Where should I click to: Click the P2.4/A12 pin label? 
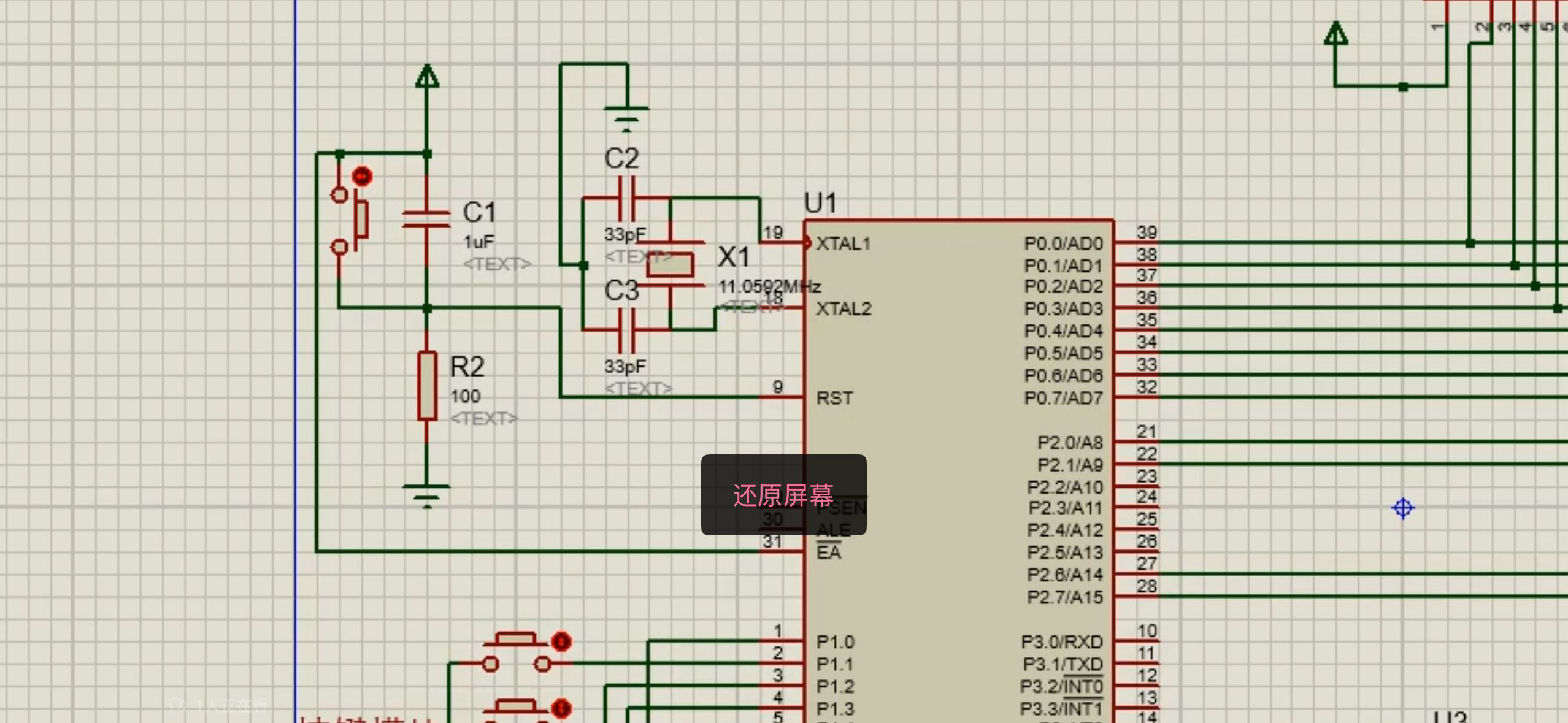[x=1065, y=530]
